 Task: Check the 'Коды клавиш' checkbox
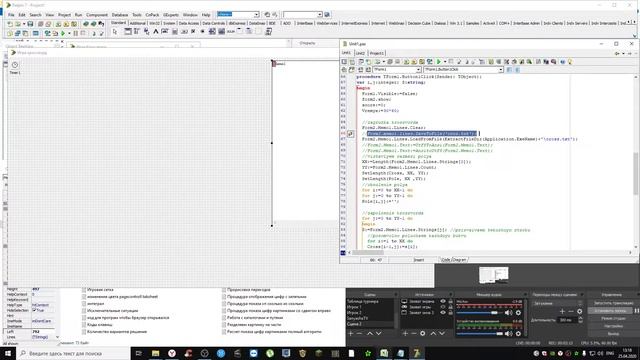84,325
